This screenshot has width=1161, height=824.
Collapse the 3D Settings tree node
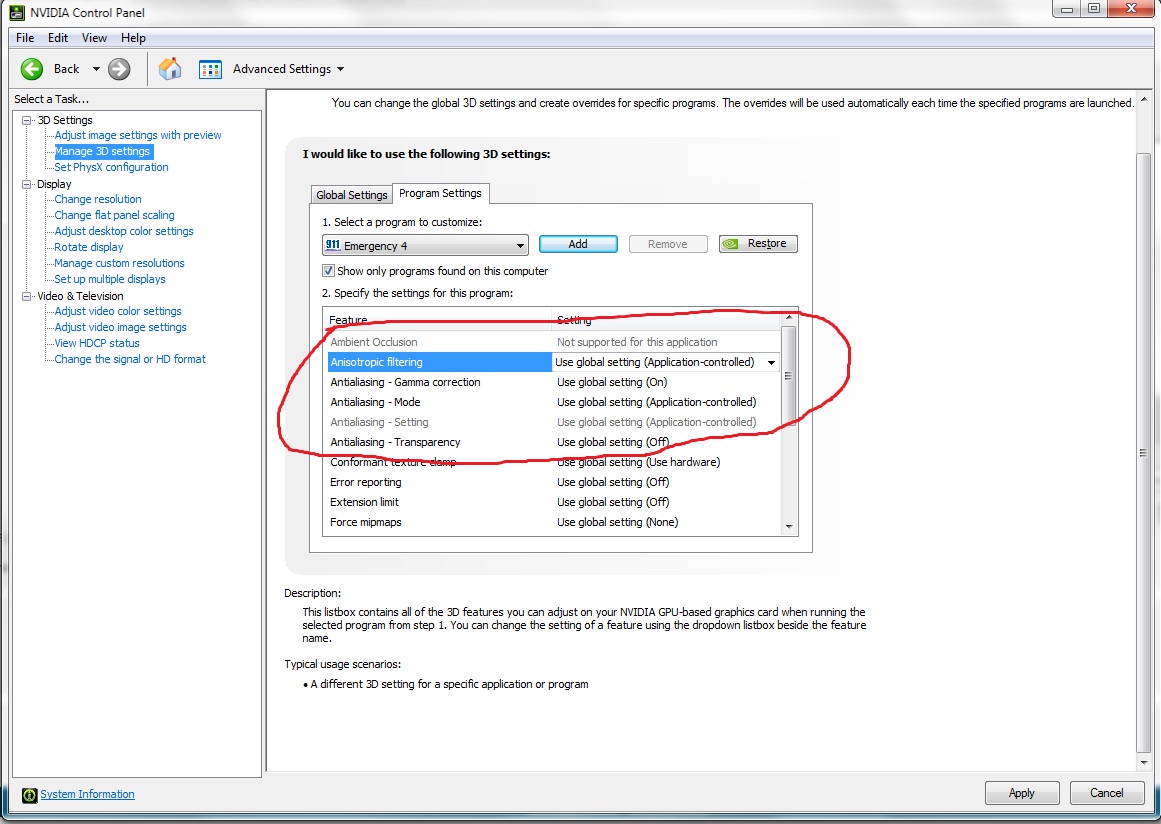[27, 120]
